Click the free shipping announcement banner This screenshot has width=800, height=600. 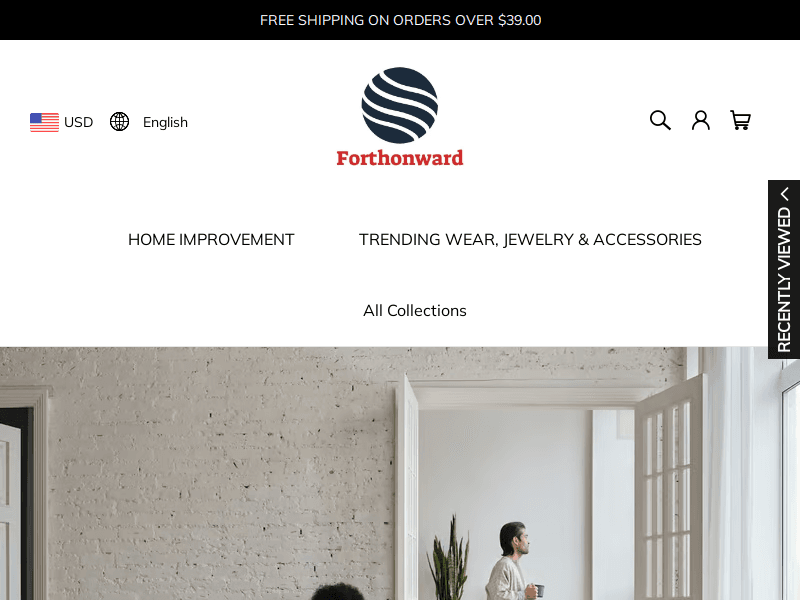tap(400, 20)
